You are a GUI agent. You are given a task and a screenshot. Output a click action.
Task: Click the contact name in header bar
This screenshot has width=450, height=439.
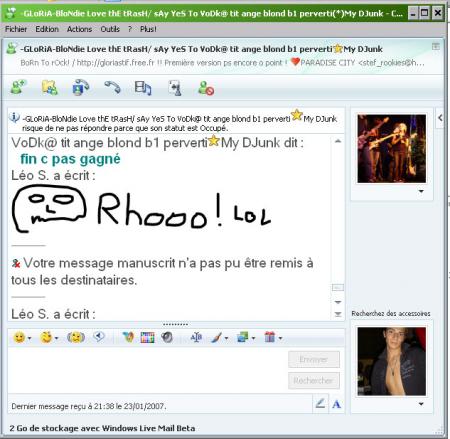201,49
